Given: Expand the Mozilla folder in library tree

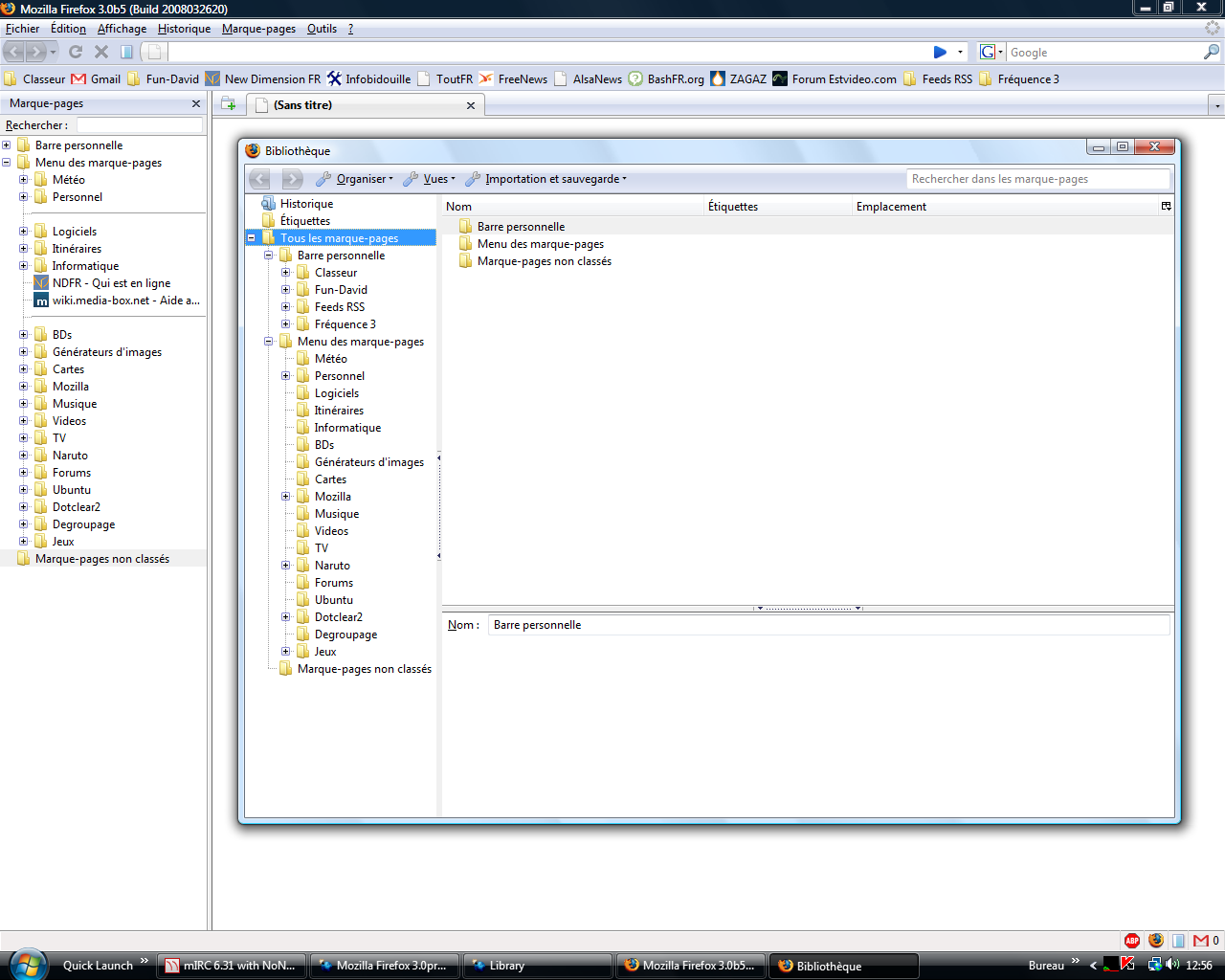Looking at the screenshot, I should 286,497.
